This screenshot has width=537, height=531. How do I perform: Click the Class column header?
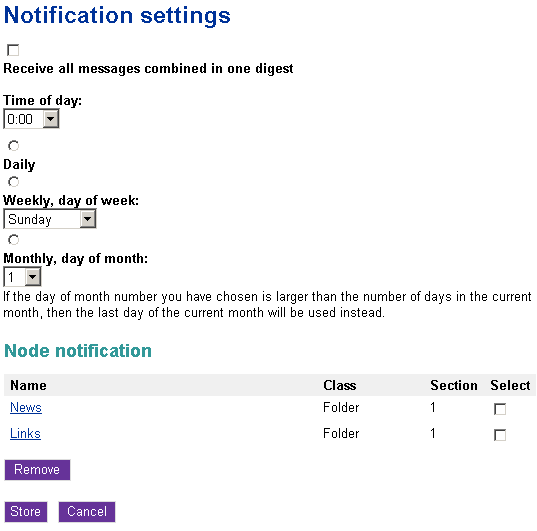point(340,385)
